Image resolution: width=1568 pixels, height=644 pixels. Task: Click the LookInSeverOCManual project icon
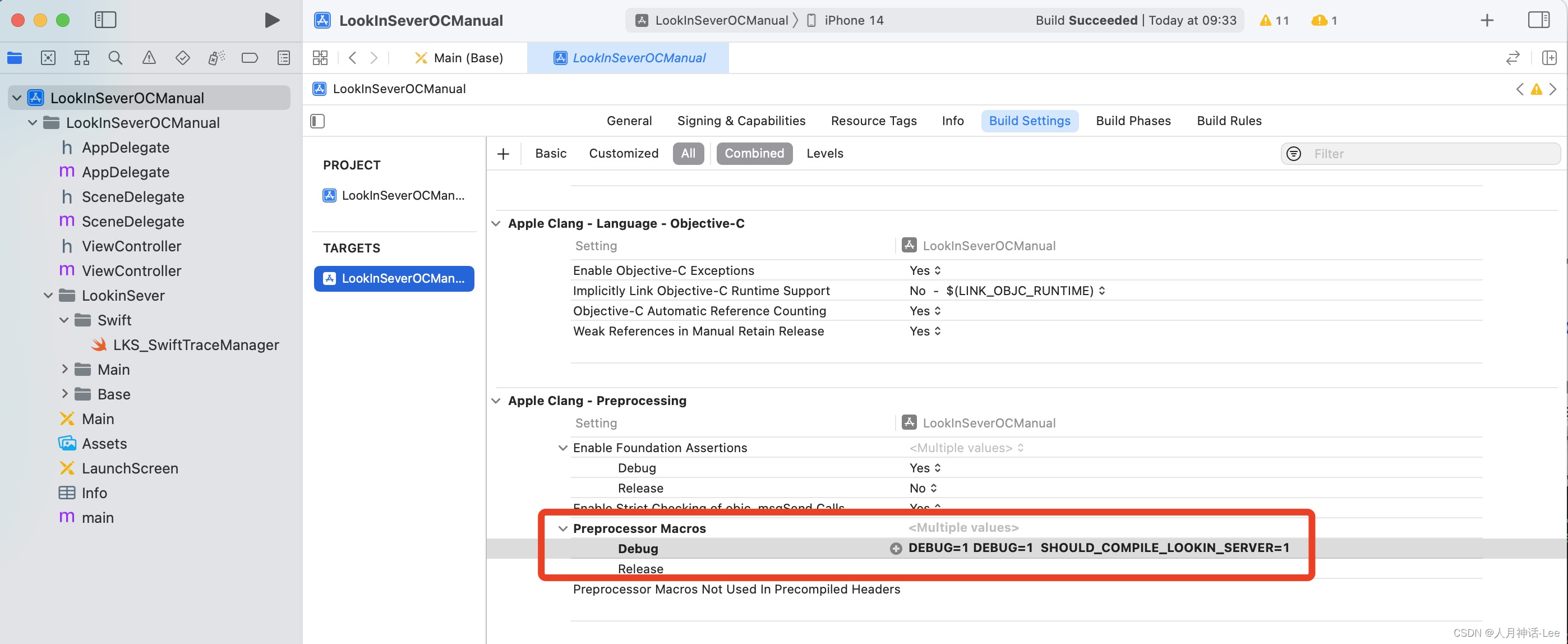coord(35,97)
